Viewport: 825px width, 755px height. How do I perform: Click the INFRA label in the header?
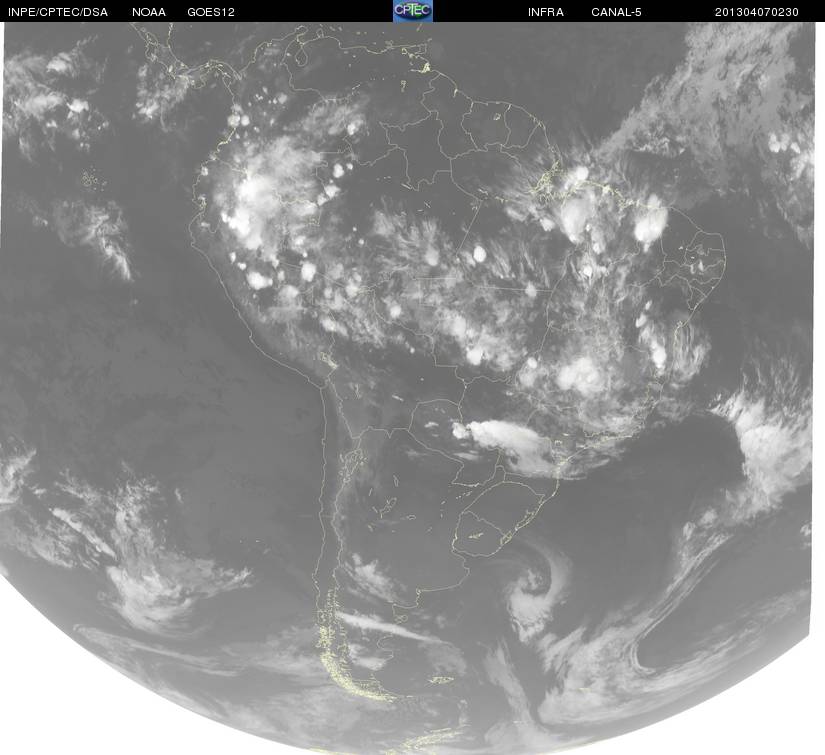(546, 12)
